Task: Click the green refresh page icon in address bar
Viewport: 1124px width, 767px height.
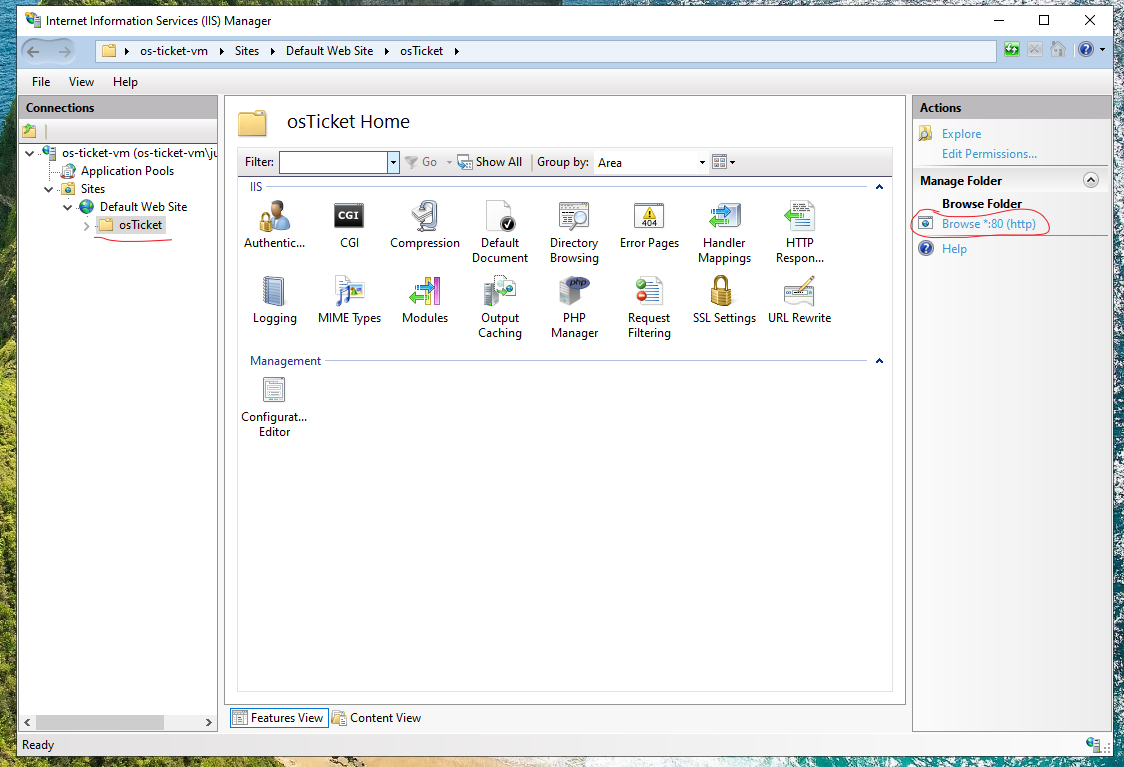Action: 1011,49
